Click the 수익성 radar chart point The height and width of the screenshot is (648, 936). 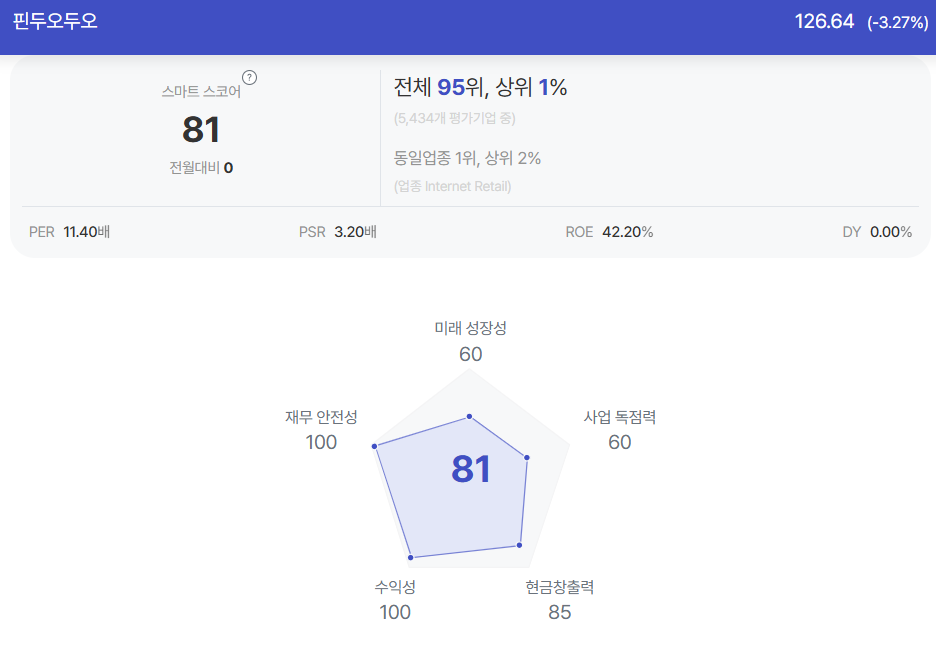point(411,557)
